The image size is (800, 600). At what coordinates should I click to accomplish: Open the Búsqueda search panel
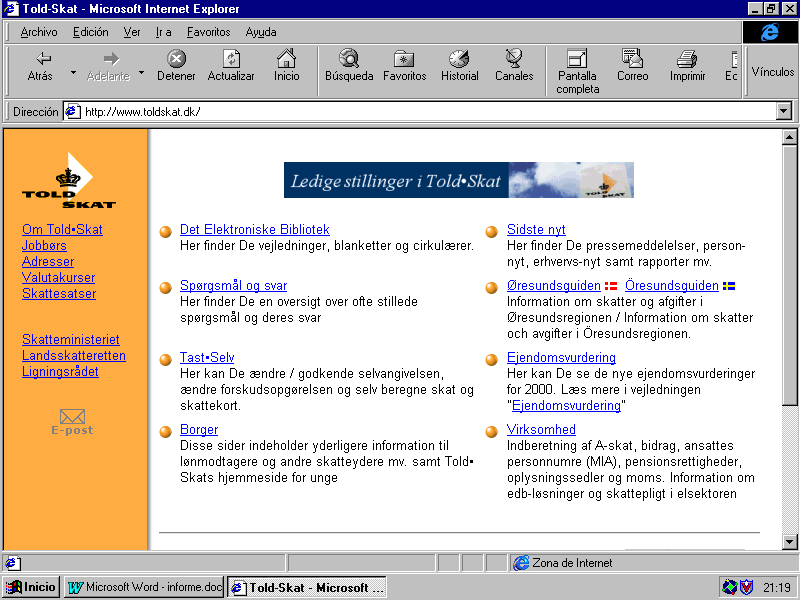349,66
